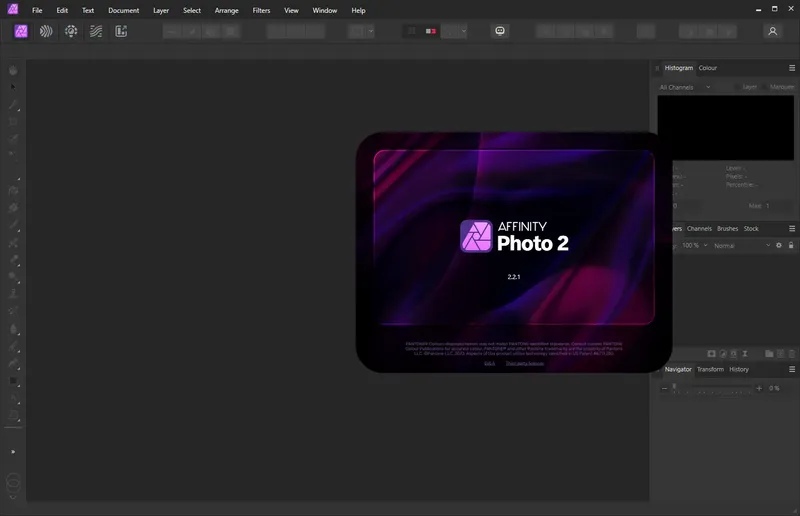Expand the tools panel arrow at bottom
Screen dimensions: 800x516
pos(13,452)
